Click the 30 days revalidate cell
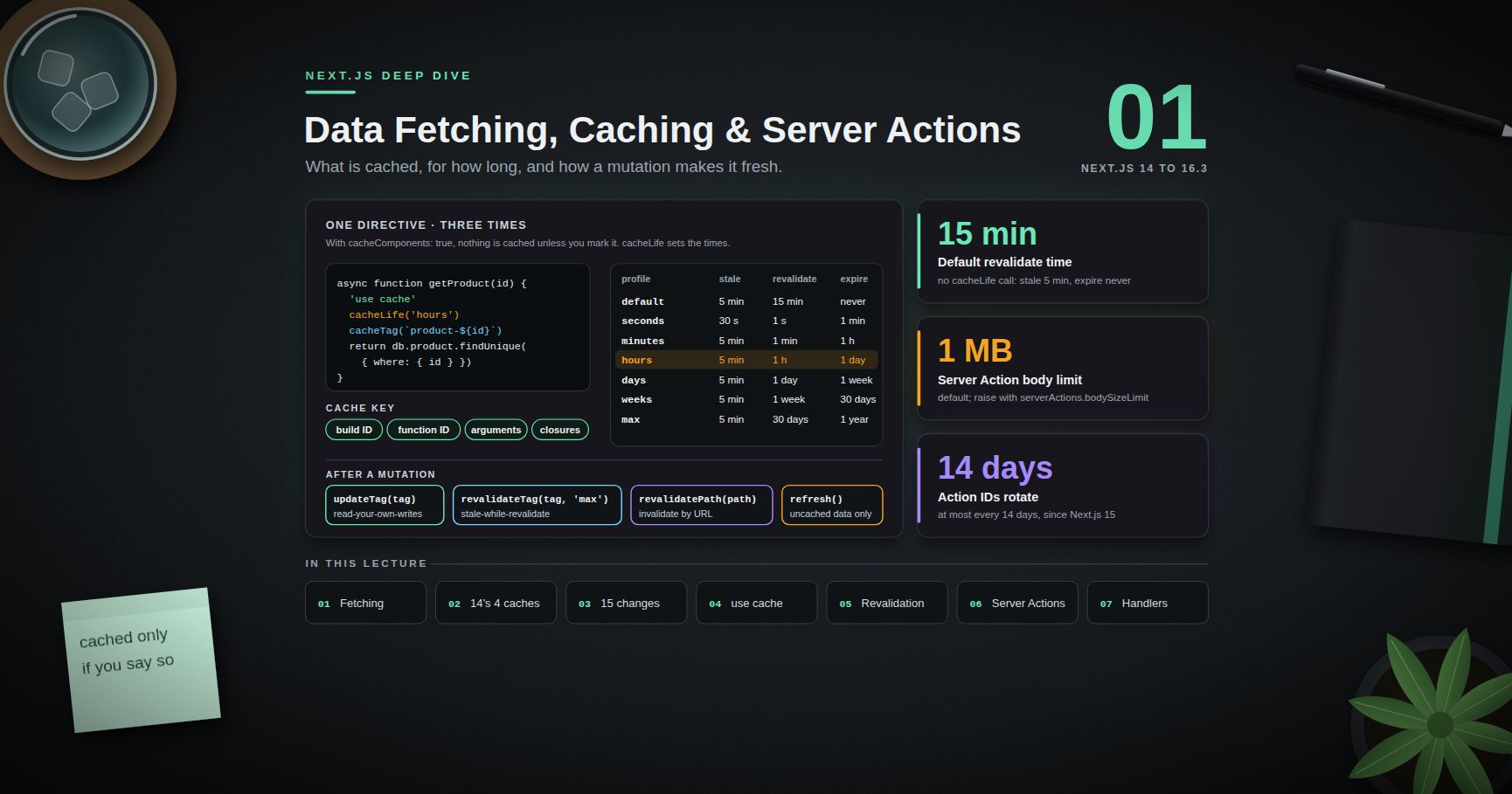 (790, 419)
